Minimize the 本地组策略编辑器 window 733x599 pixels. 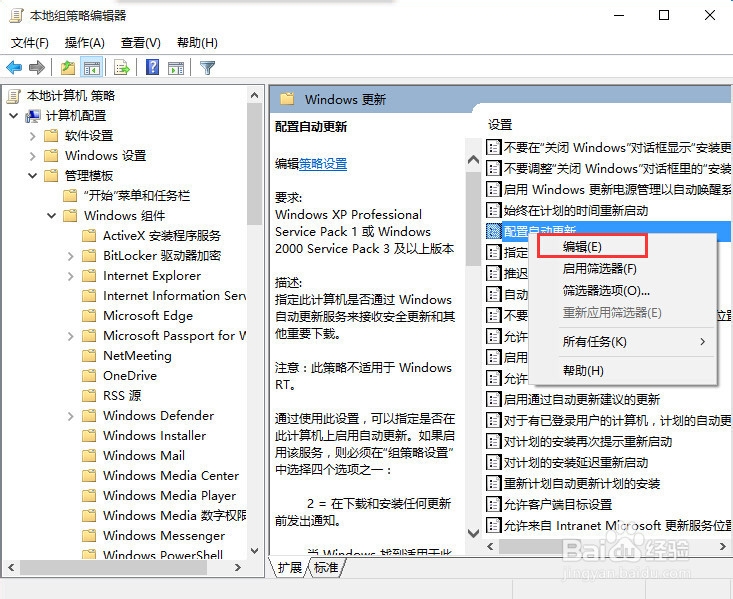point(619,15)
